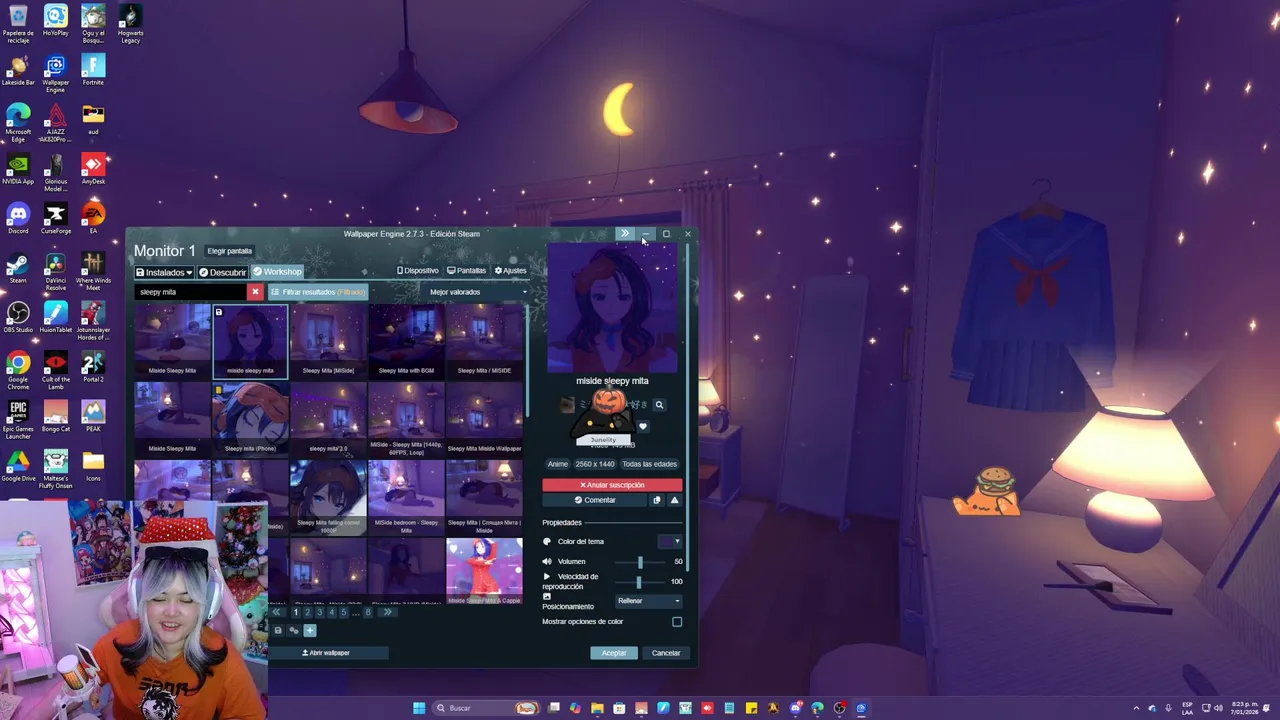Click the taskbar Buscar search box

486,708
